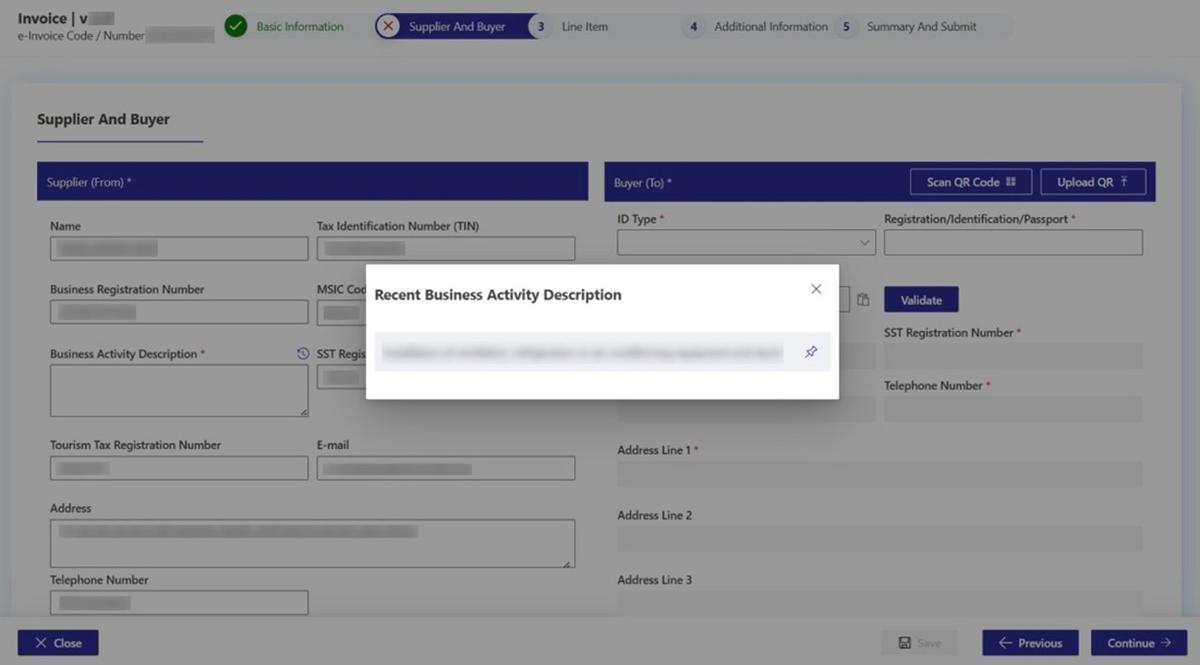This screenshot has height=665, width=1200.
Task: Open the Additional Information step
Action: point(771,27)
